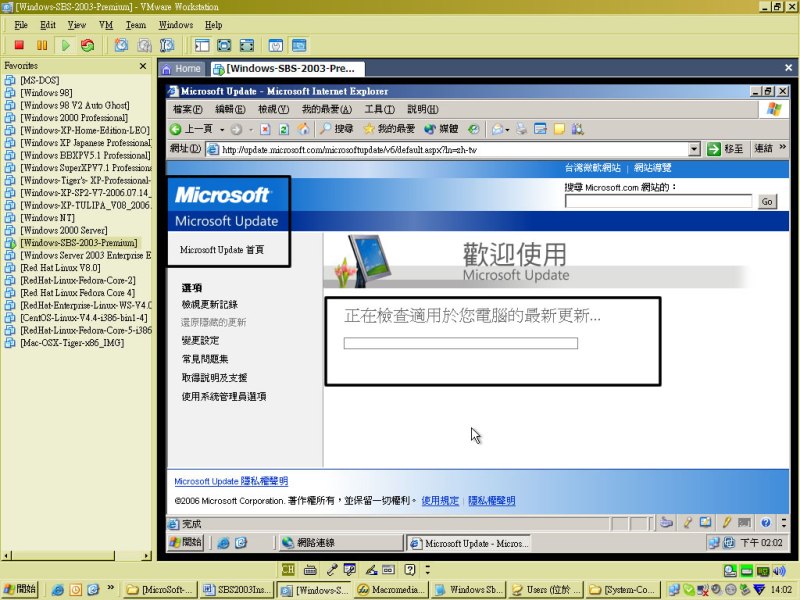
Task: Reset the virtual machine from the VMware toolbar
Action: (88, 45)
